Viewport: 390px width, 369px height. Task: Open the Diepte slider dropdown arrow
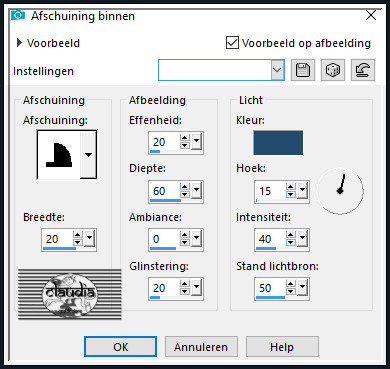click(x=196, y=191)
